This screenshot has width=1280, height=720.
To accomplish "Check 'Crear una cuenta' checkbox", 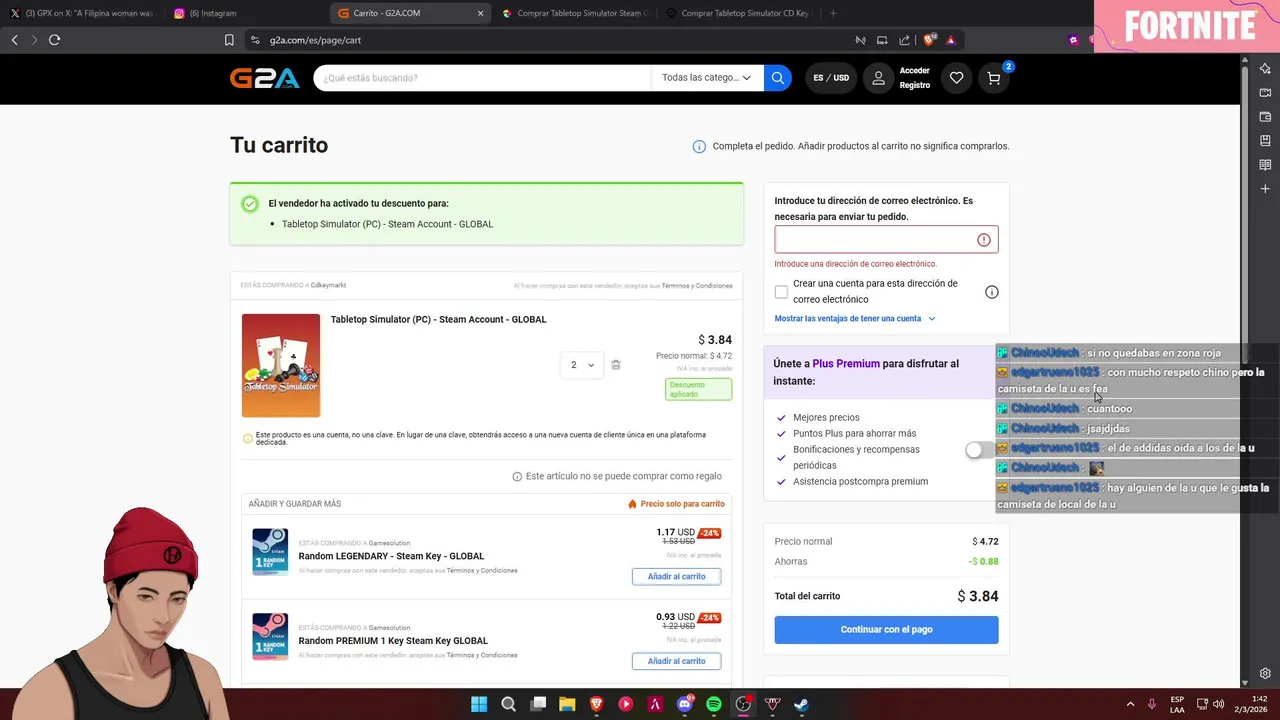I will pyautogui.click(x=781, y=292).
